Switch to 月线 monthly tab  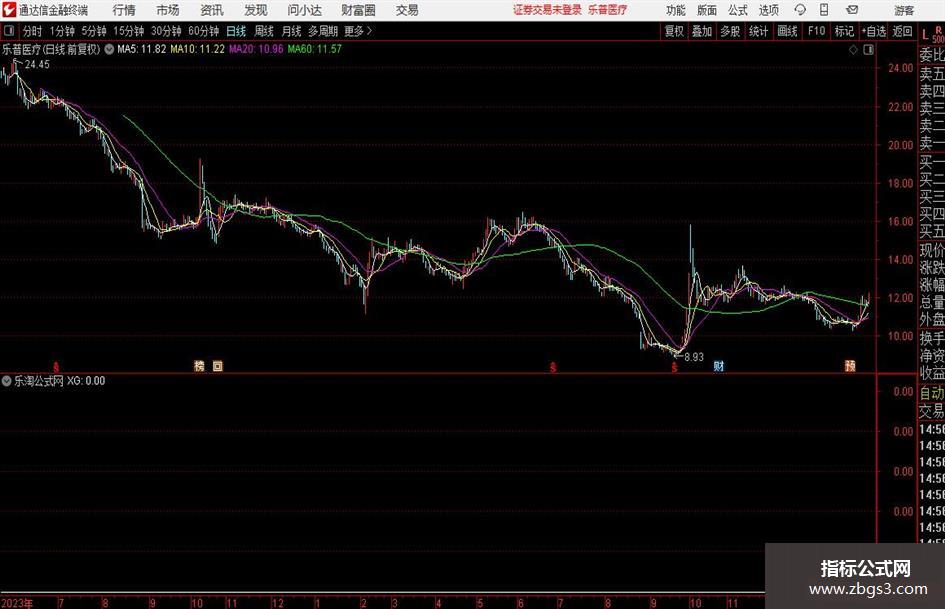click(291, 31)
